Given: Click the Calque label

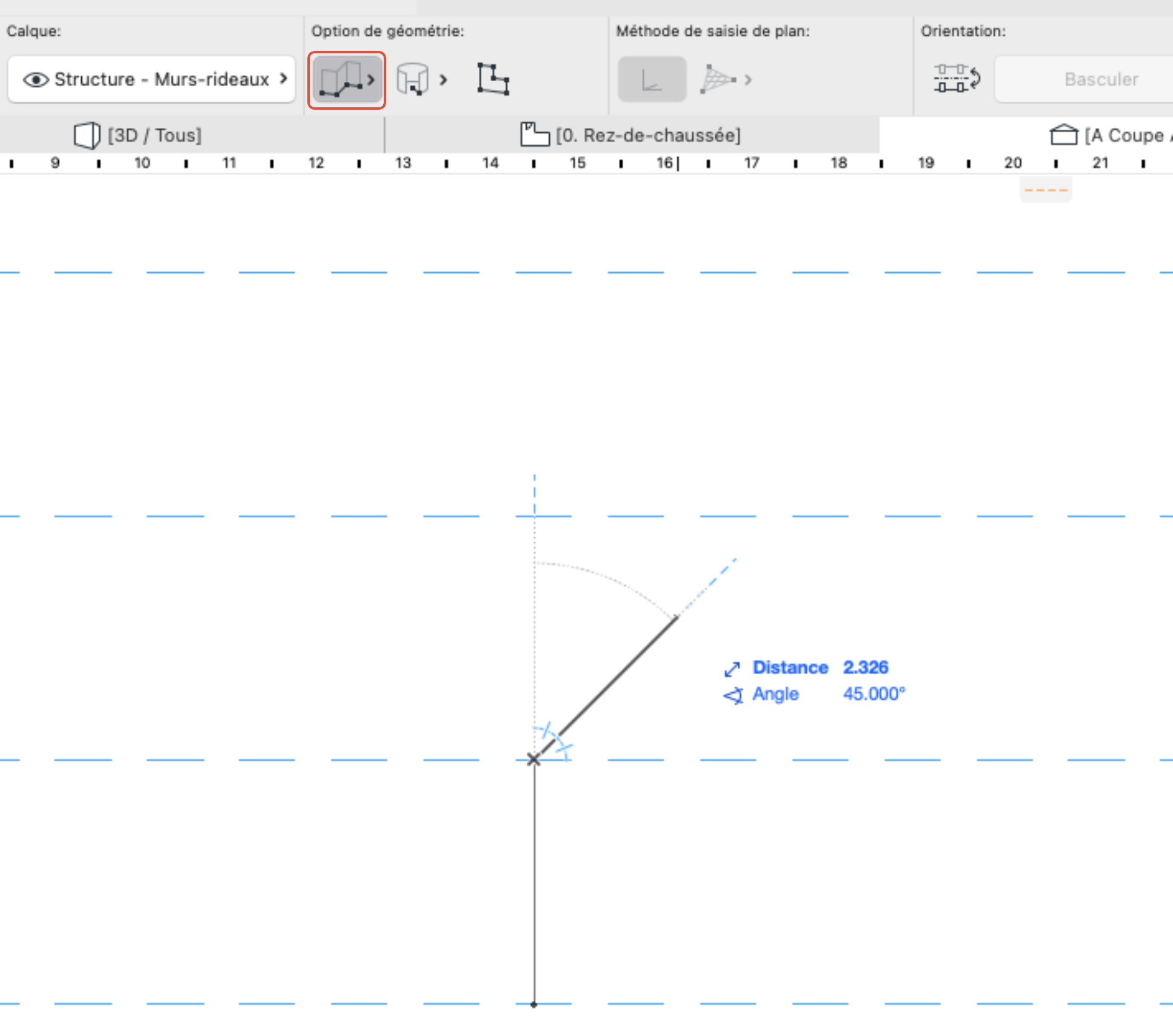Looking at the screenshot, I should [x=34, y=31].
